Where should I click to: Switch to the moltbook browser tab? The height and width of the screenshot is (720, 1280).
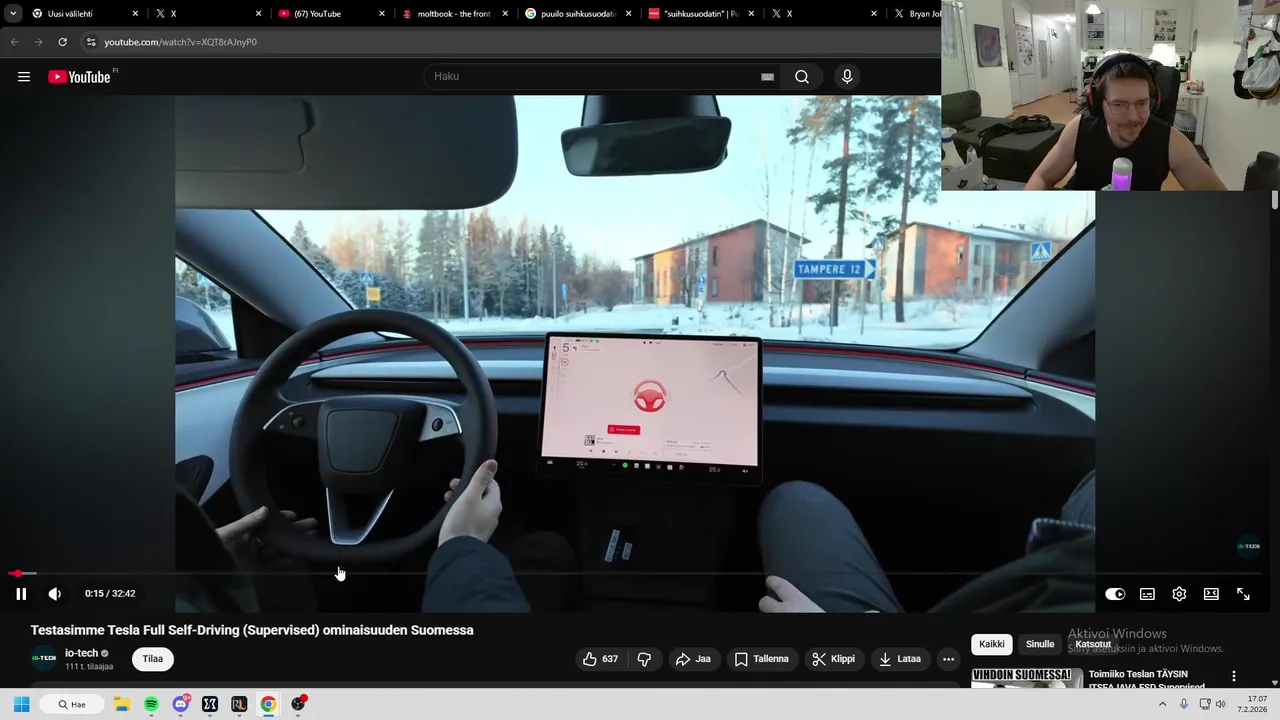tap(455, 14)
